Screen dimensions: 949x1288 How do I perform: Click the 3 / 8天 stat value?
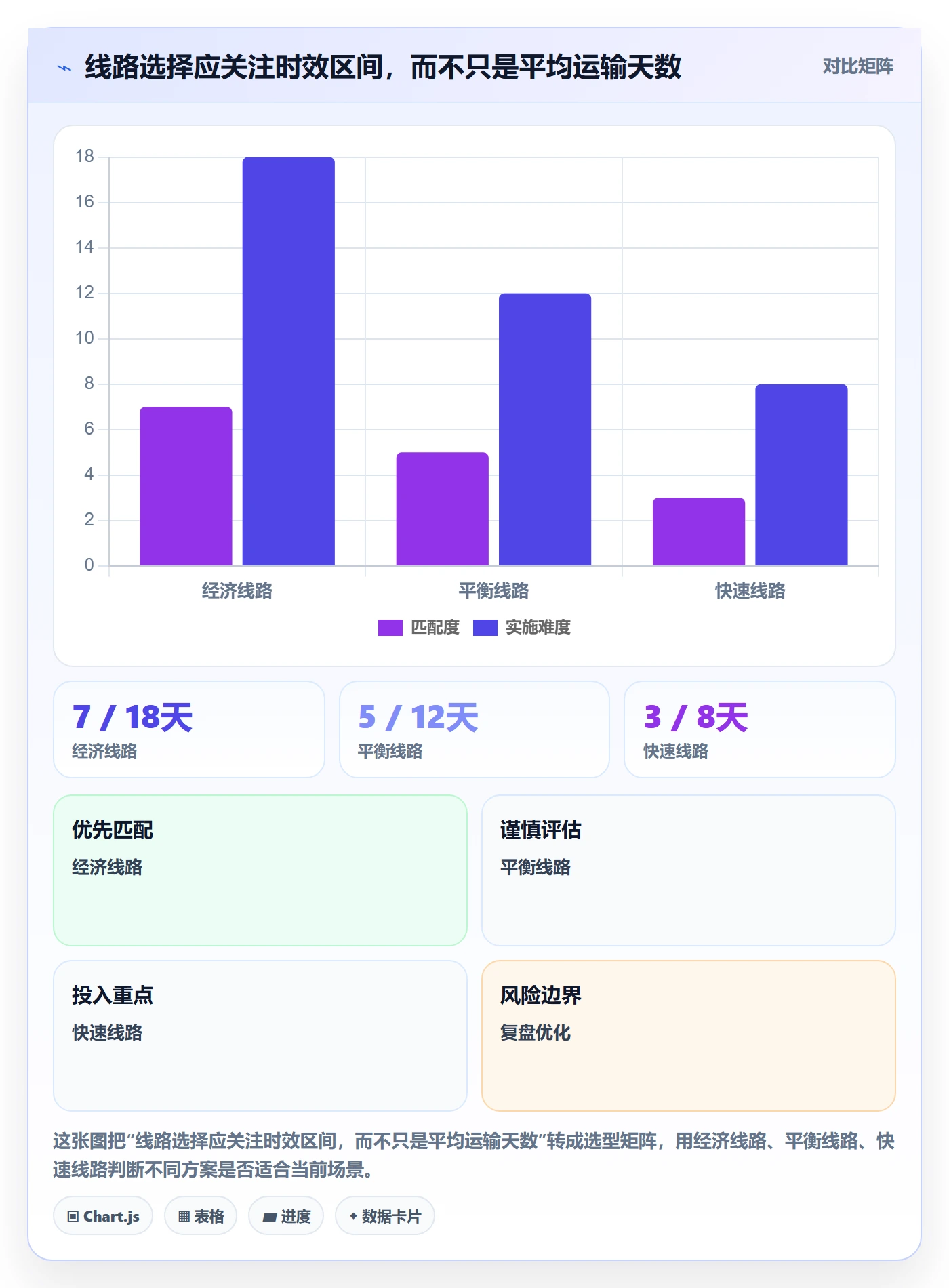[x=696, y=717]
